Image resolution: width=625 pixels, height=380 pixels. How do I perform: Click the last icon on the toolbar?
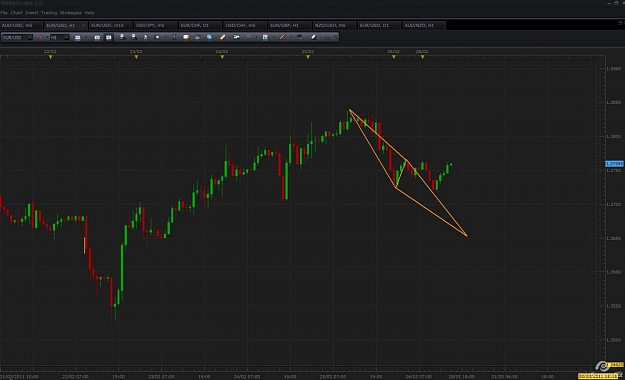[336, 37]
